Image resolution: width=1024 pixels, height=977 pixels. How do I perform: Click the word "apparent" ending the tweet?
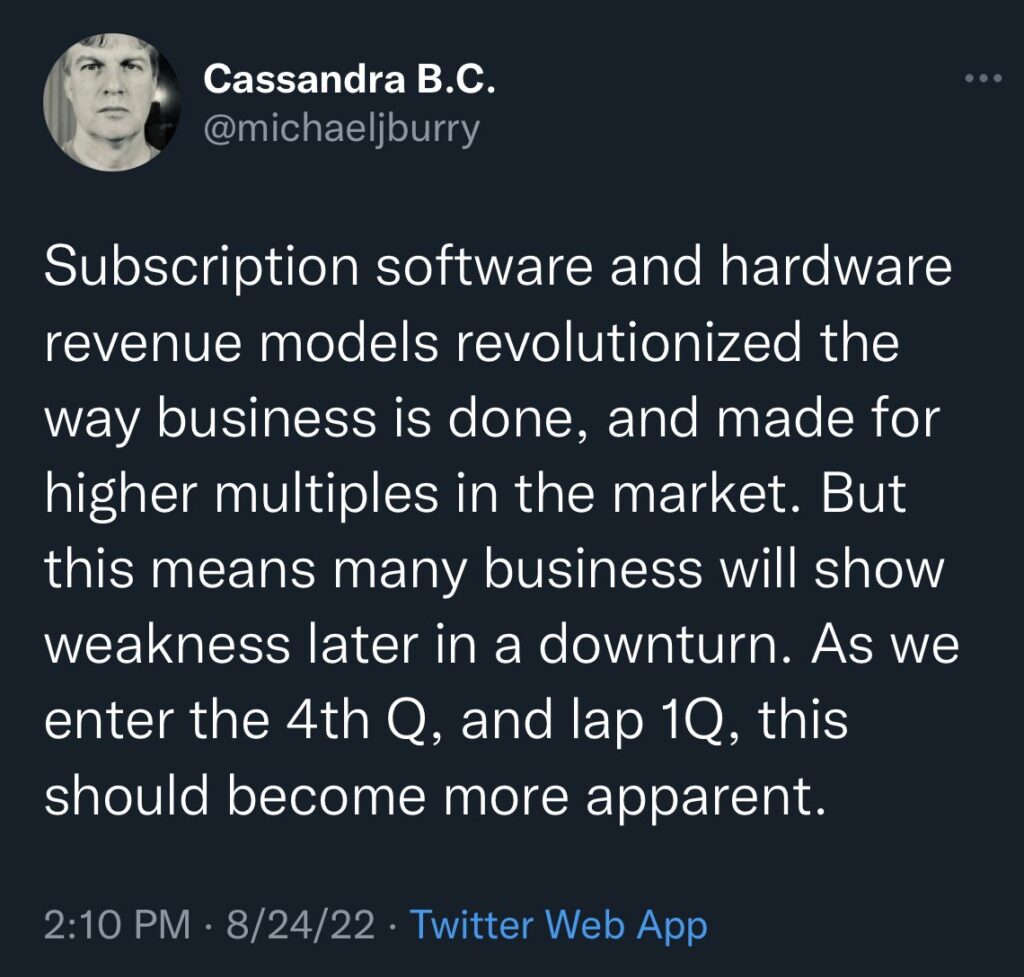click(721, 795)
